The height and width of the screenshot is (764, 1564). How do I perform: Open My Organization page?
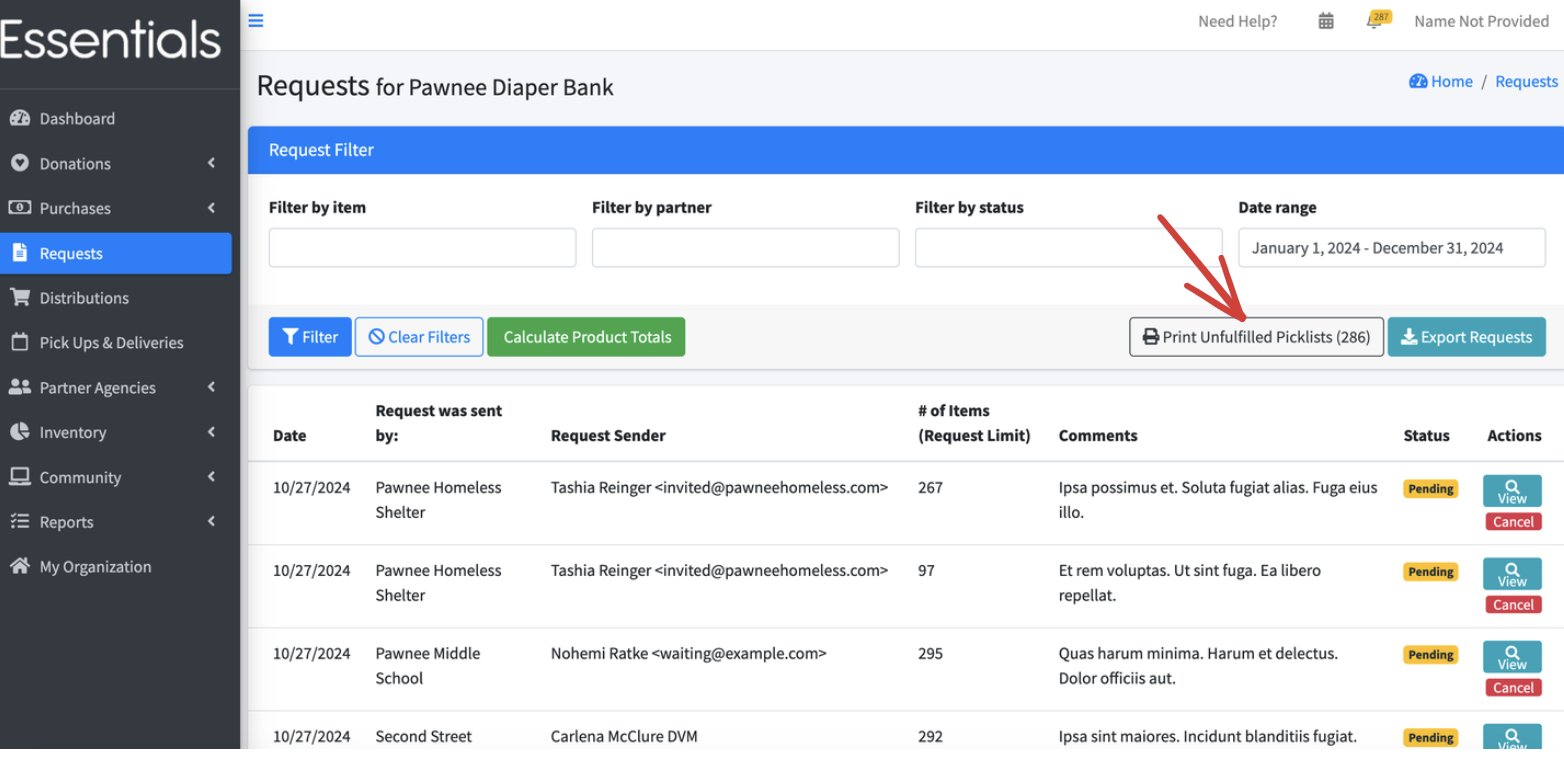[95, 566]
